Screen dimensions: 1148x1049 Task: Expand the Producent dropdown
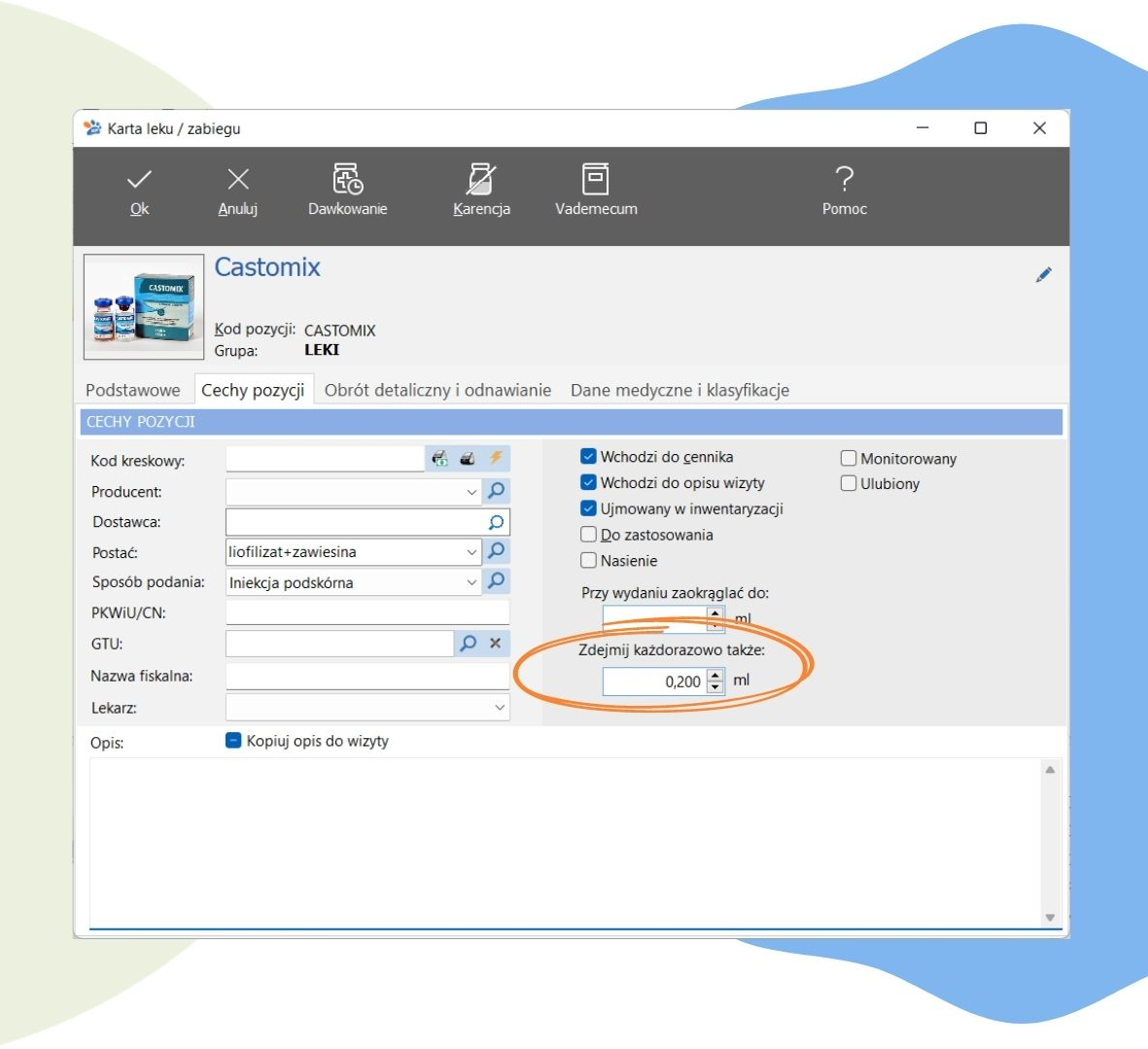pos(471,492)
